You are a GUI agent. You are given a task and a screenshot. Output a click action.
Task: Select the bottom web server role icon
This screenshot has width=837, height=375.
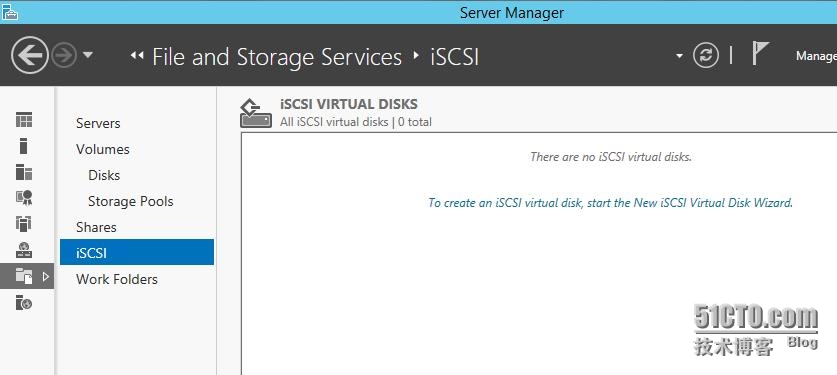tap(23, 302)
